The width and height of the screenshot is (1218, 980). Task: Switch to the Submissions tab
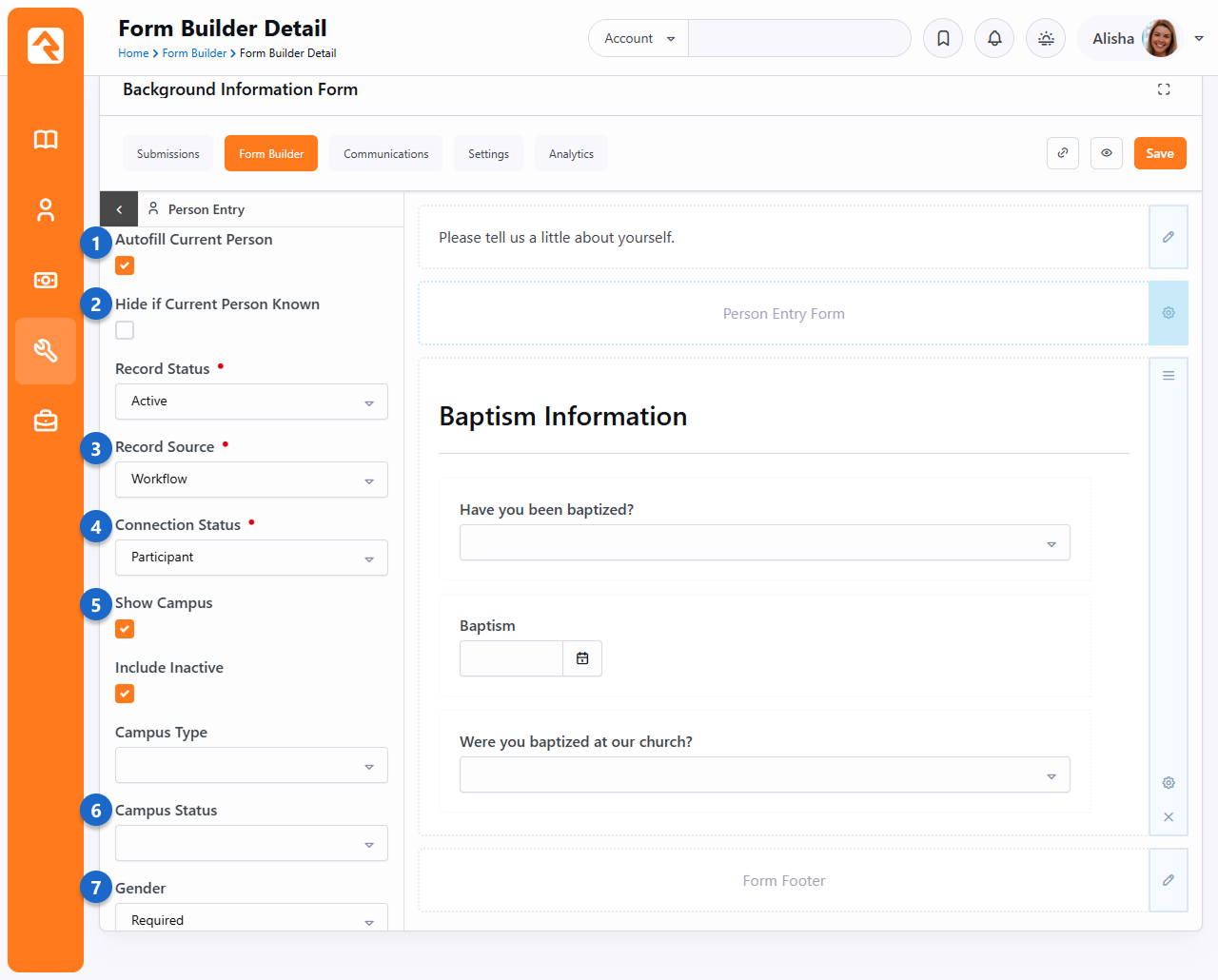tap(168, 154)
